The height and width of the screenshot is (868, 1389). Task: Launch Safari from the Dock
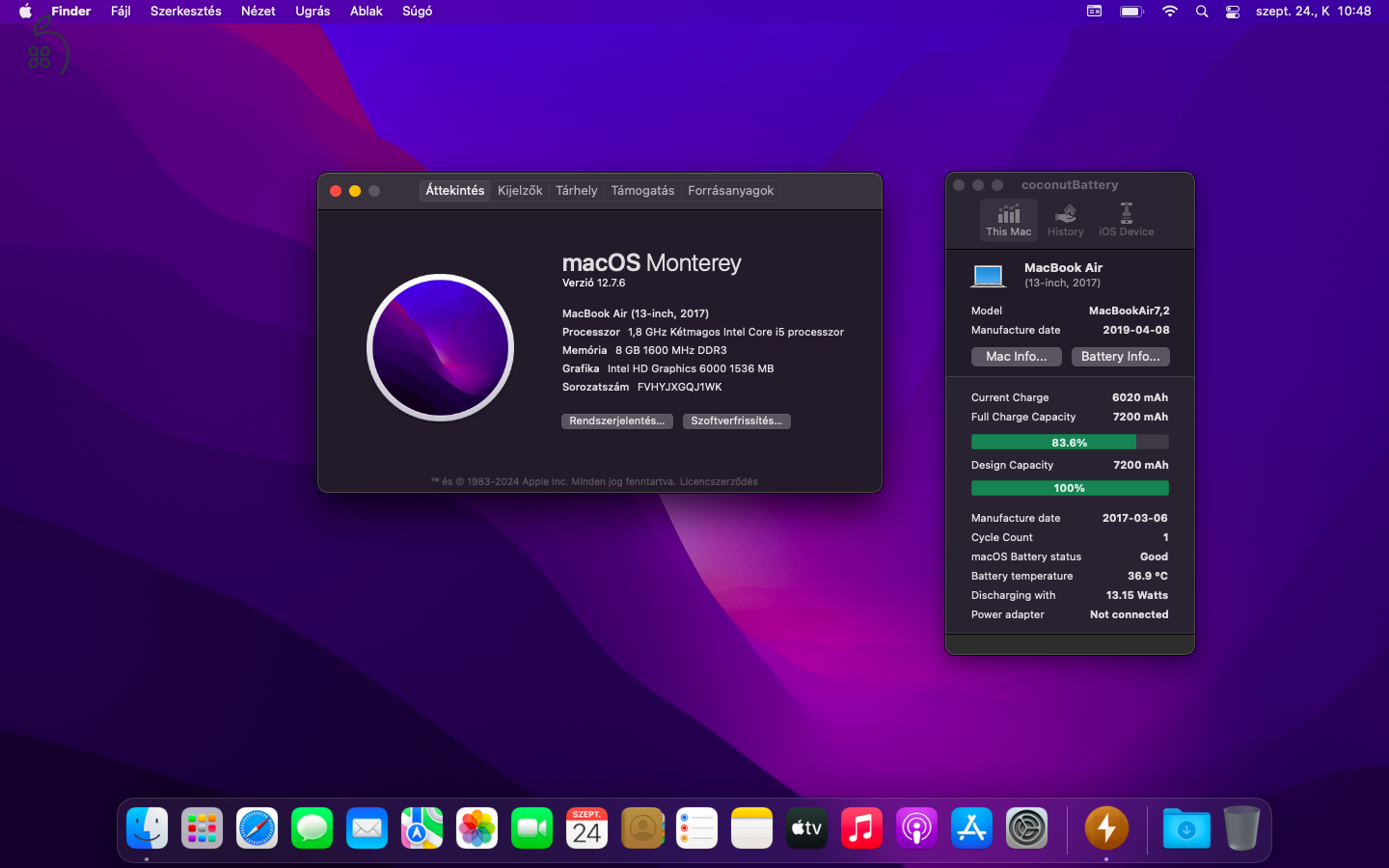[257, 828]
